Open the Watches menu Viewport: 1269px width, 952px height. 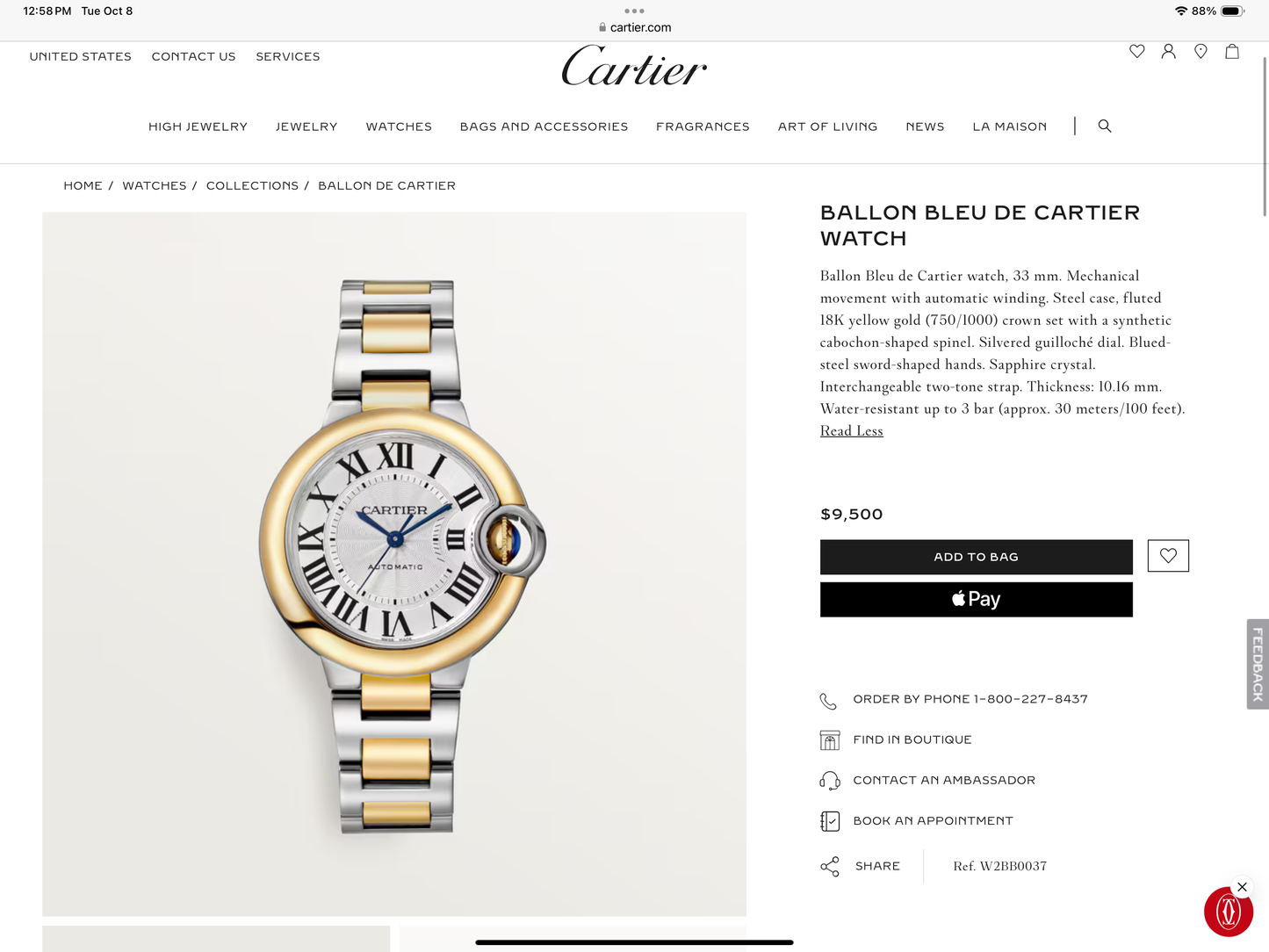399,126
